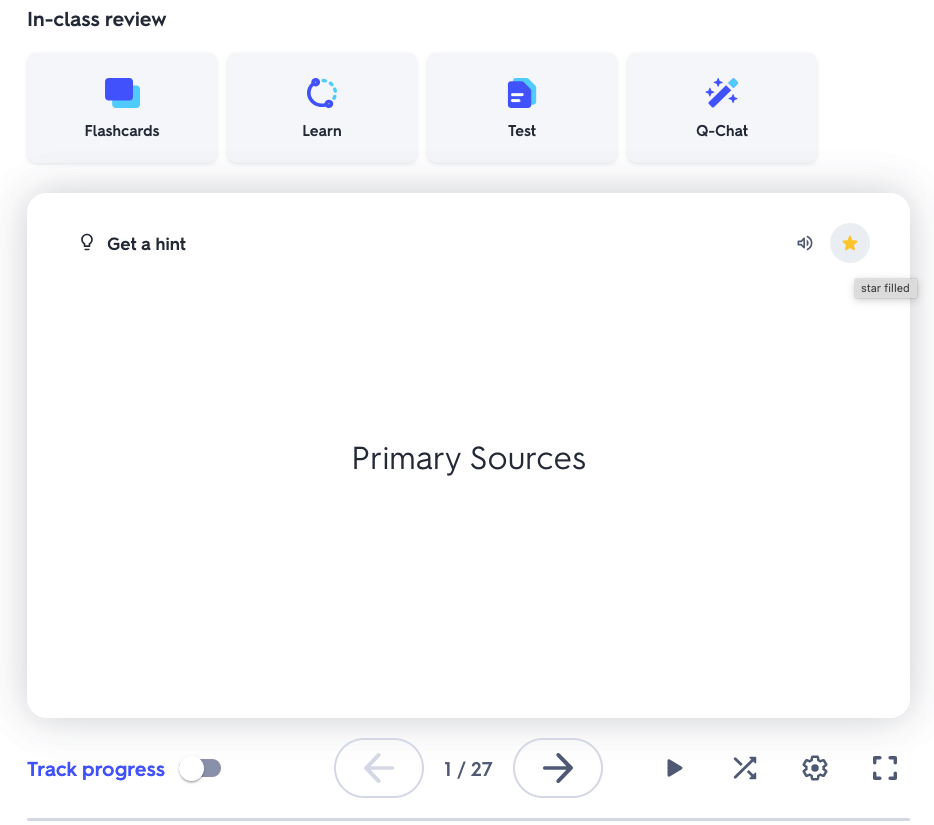Start the Test mode
The height and width of the screenshot is (825, 934).
pos(521,108)
